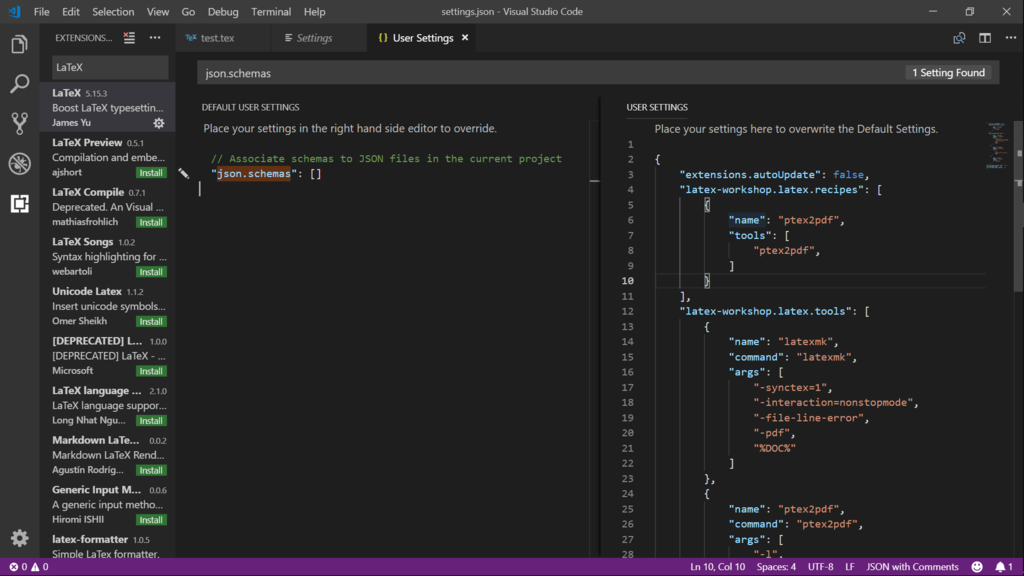Change file encoding UTF-8 in status bar
This screenshot has height=576, width=1024.
(x=821, y=567)
